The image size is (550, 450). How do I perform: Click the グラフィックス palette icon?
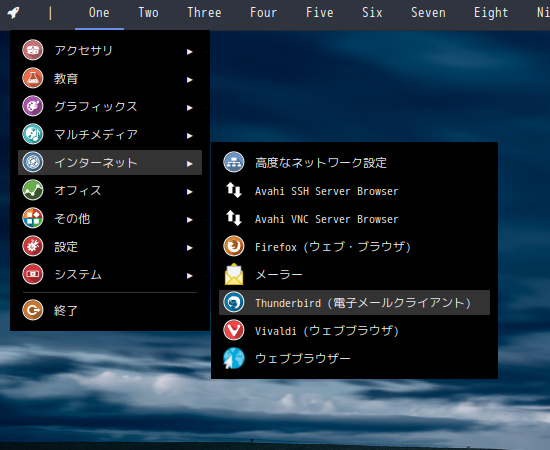(33, 106)
